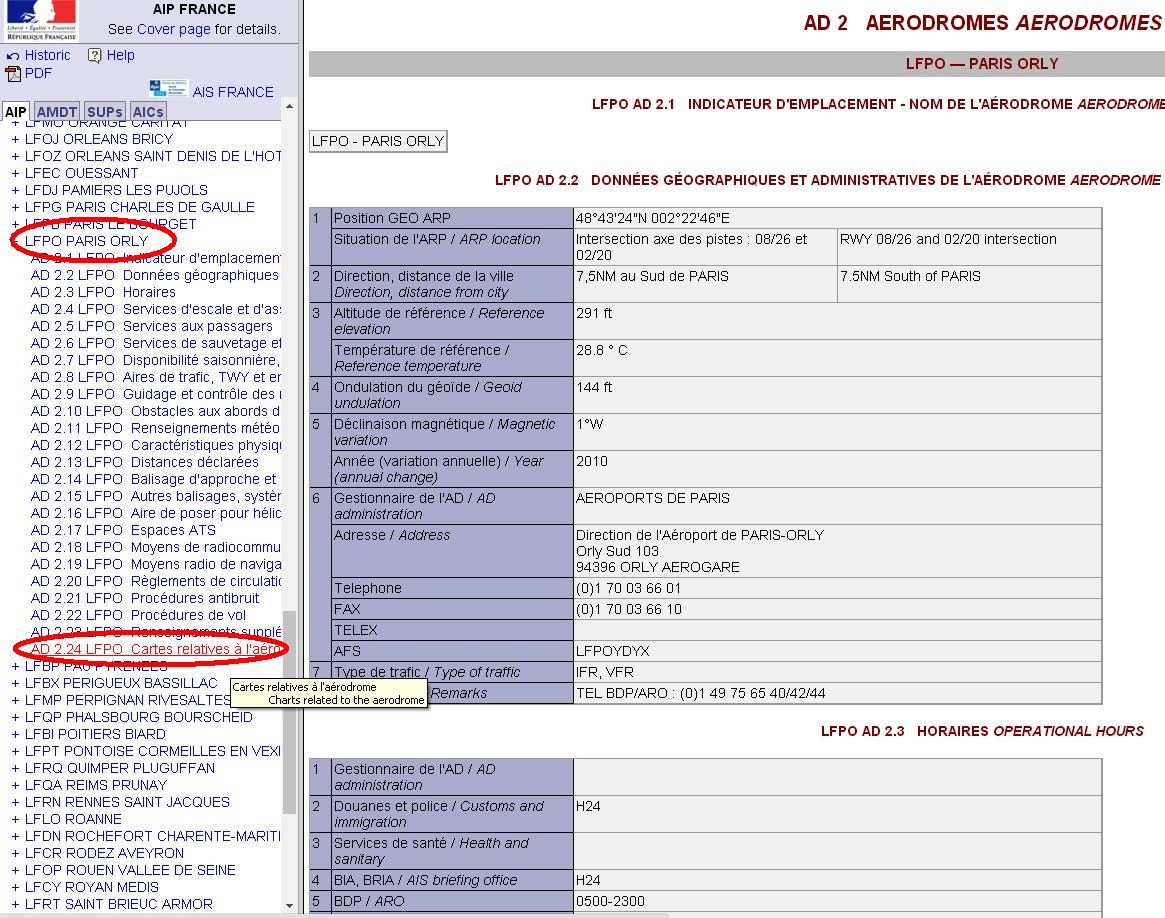Expand the LFEC OUESSANT node
Screen dimensions: 1165x918
(x=15, y=173)
